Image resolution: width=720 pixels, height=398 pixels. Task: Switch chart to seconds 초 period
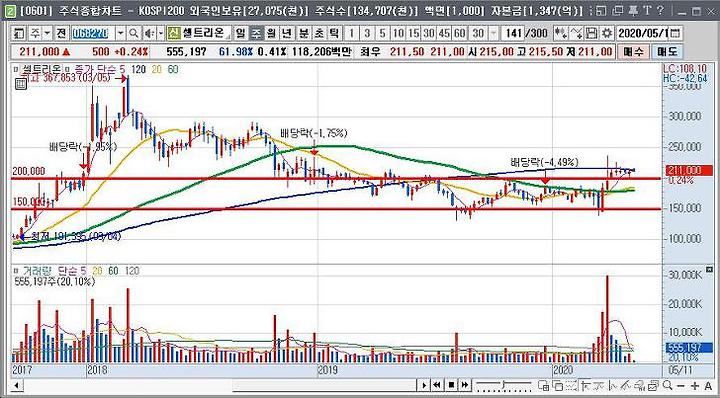[320, 33]
